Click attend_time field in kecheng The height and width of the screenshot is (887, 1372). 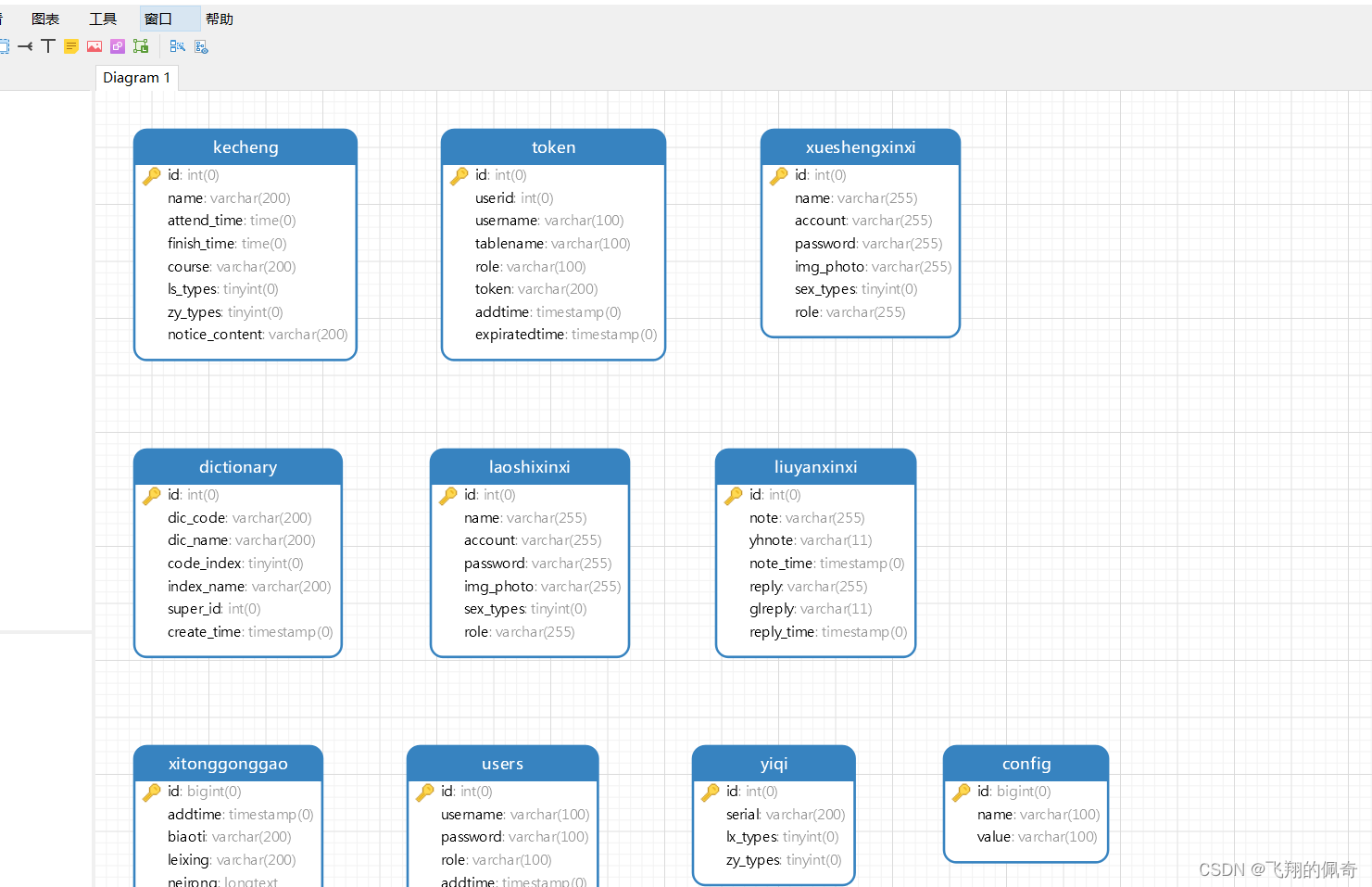click(x=232, y=221)
